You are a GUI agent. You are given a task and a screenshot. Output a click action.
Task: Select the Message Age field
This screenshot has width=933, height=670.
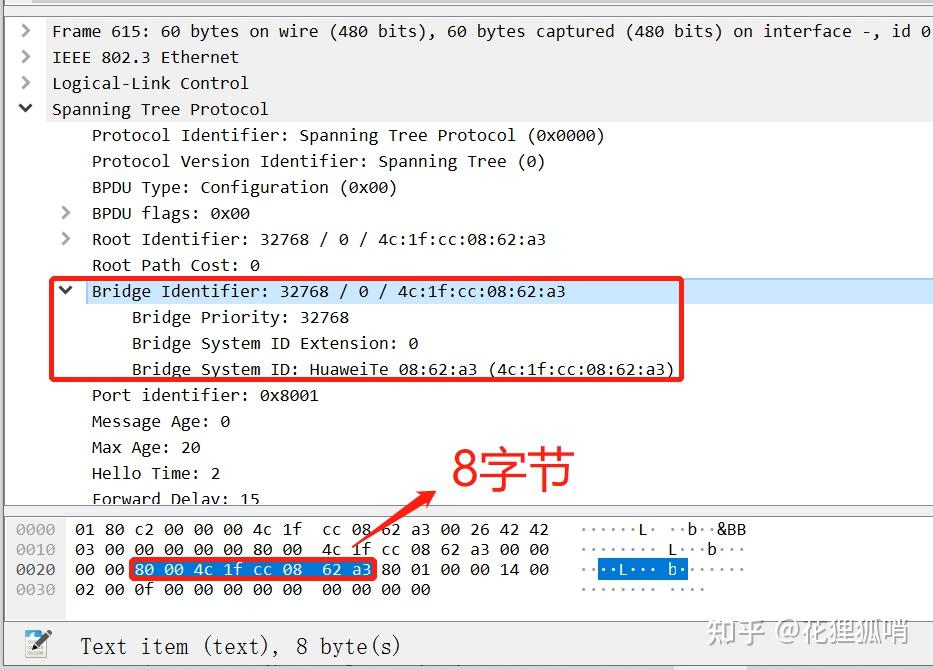pos(161,422)
